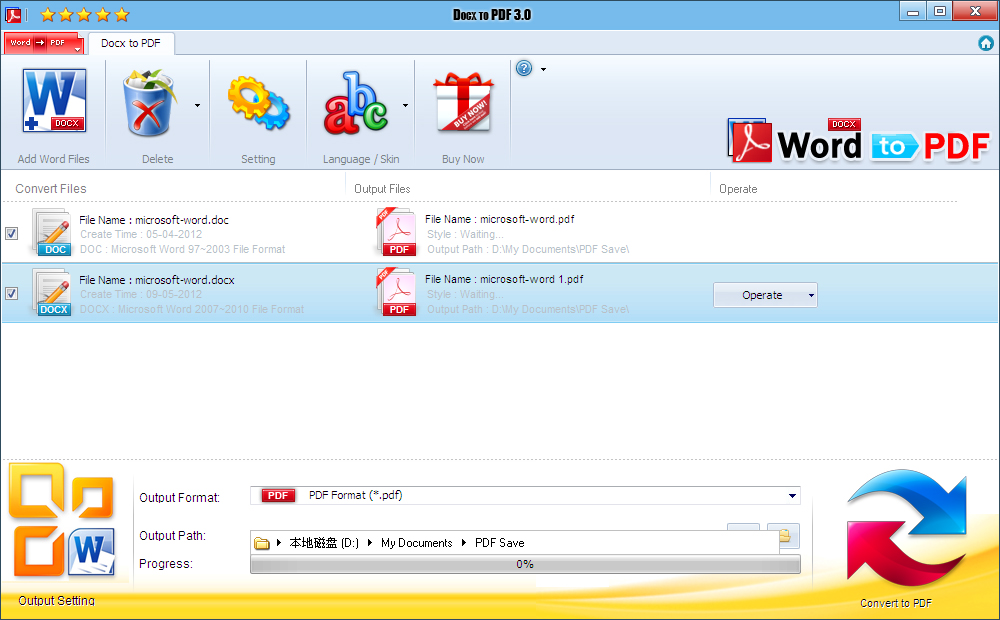
Task: Click the Setting label
Action: (258, 159)
